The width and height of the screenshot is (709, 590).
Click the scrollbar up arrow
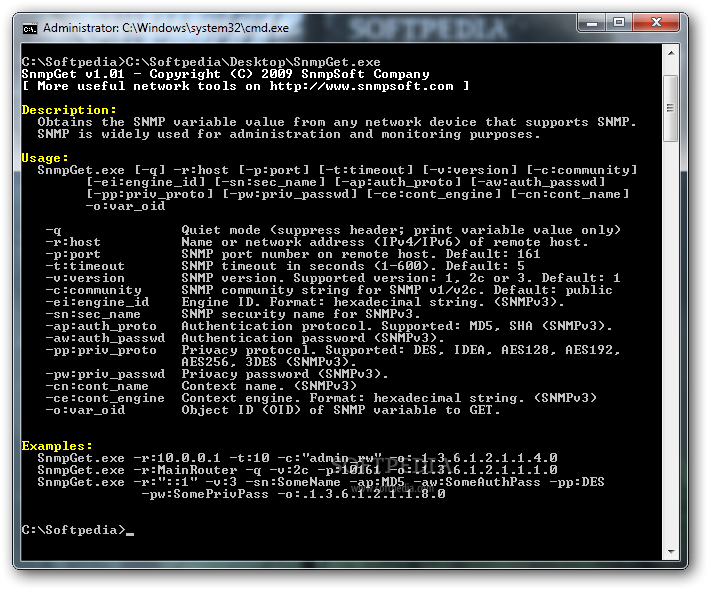[x=671, y=53]
